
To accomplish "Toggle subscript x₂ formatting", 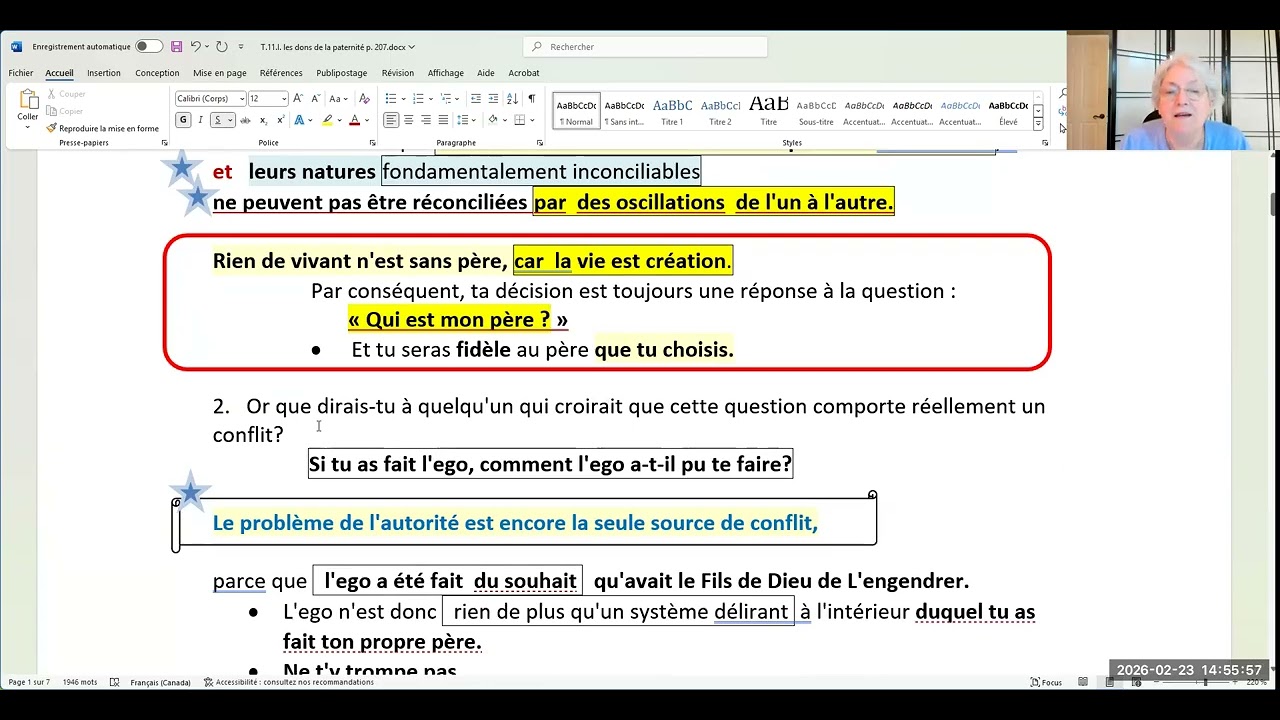I will pos(262,120).
